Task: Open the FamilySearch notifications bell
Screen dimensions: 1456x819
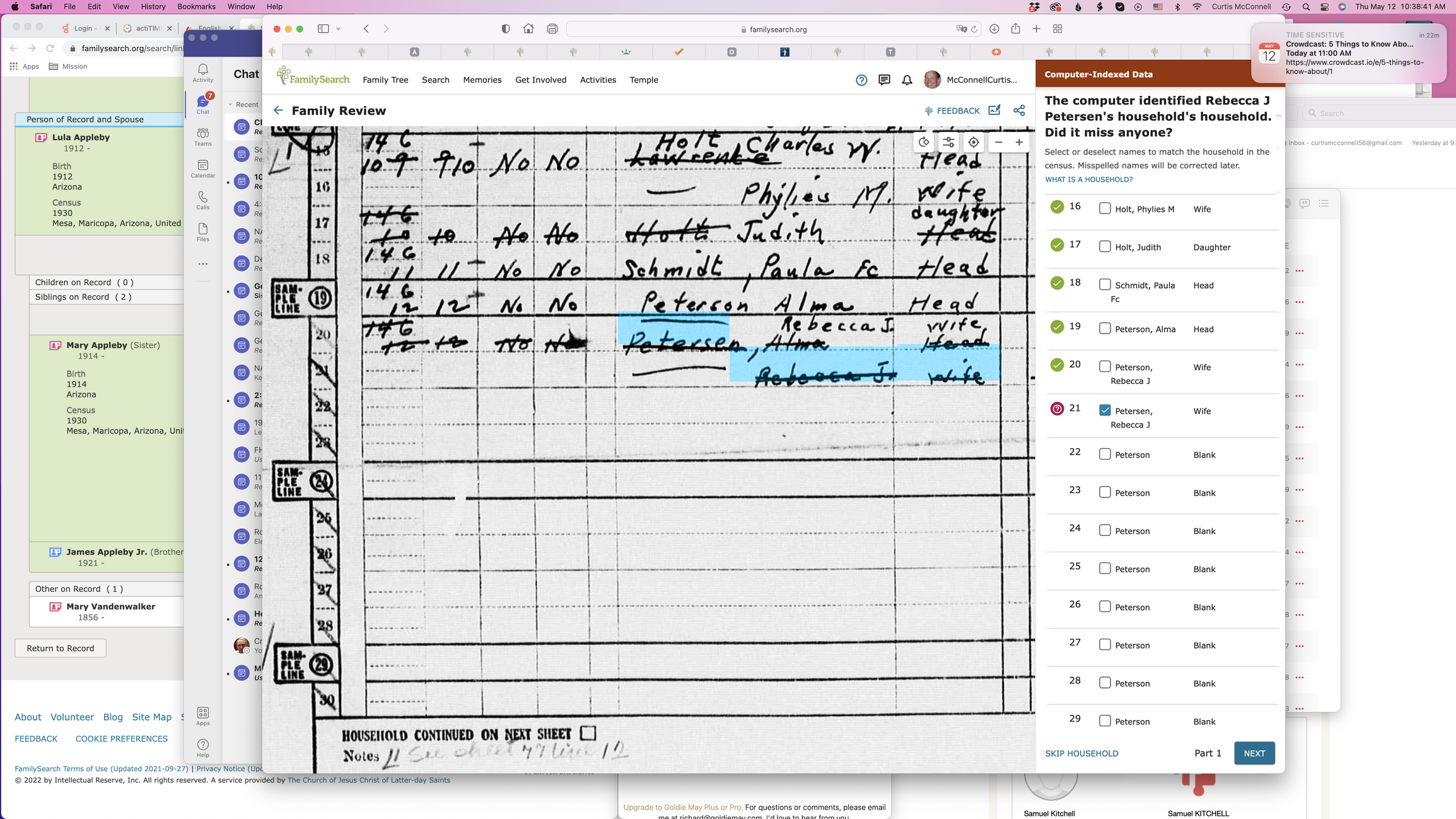Action: click(907, 80)
